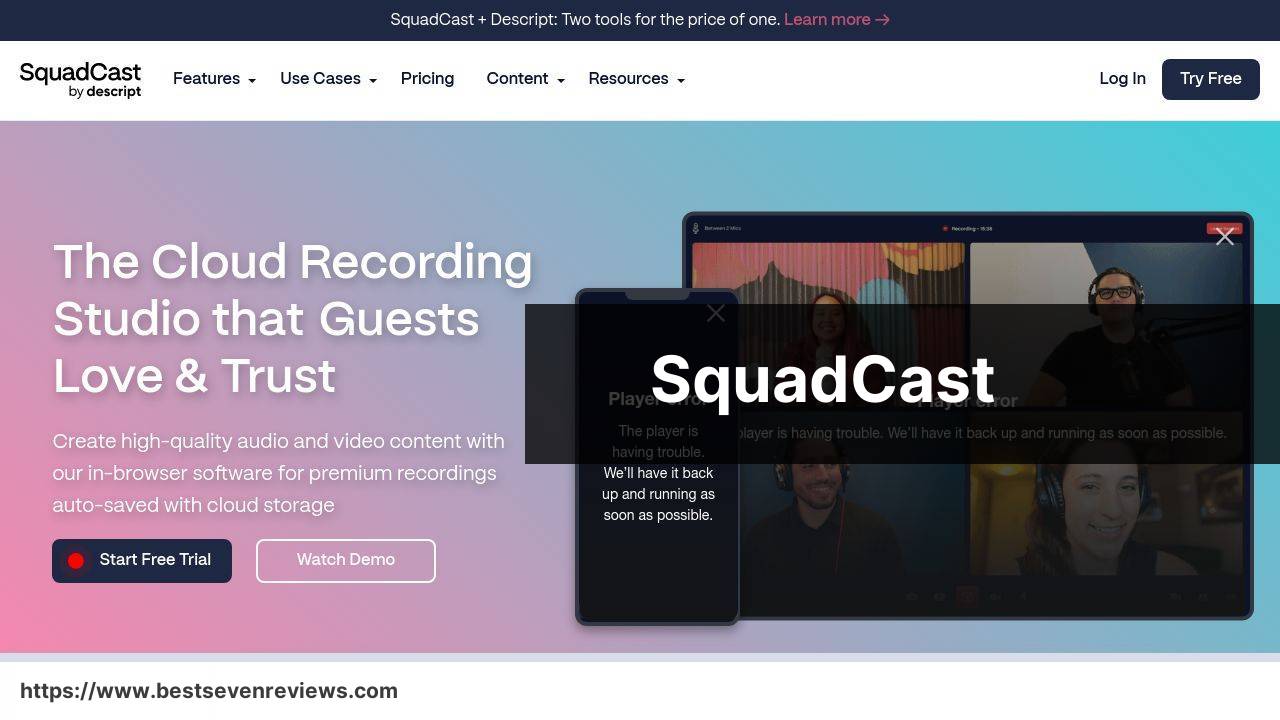Open the Features dropdown menu
The height and width of the screenshot is (720, 1280).
(214, 79)
